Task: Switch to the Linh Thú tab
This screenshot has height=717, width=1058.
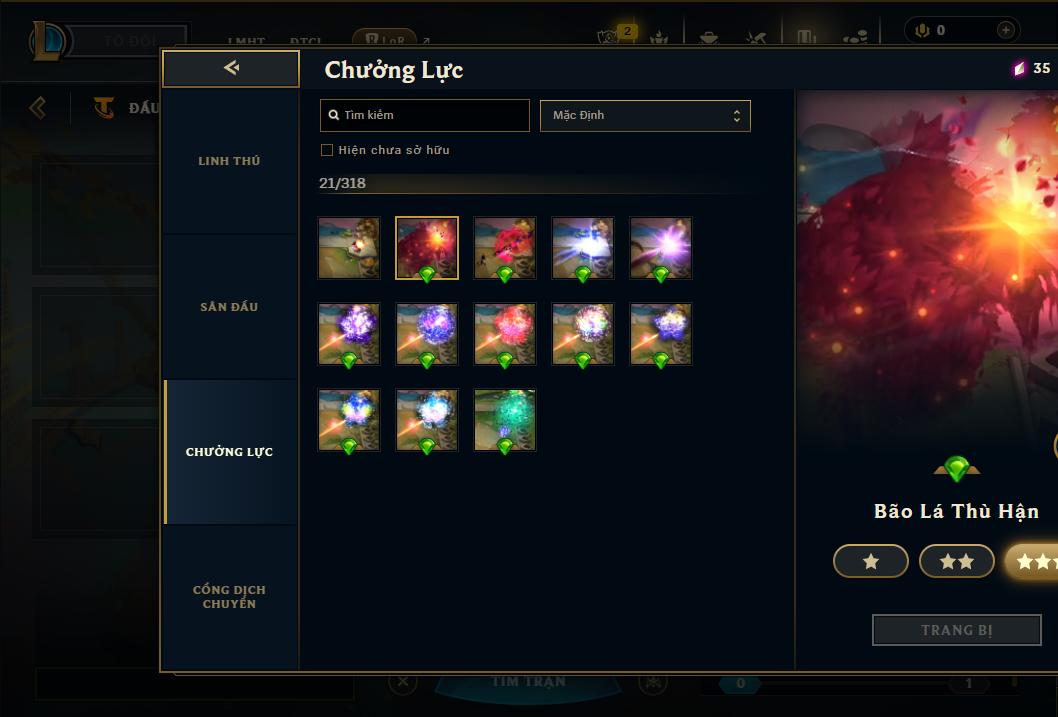Action: coord(230,161)
